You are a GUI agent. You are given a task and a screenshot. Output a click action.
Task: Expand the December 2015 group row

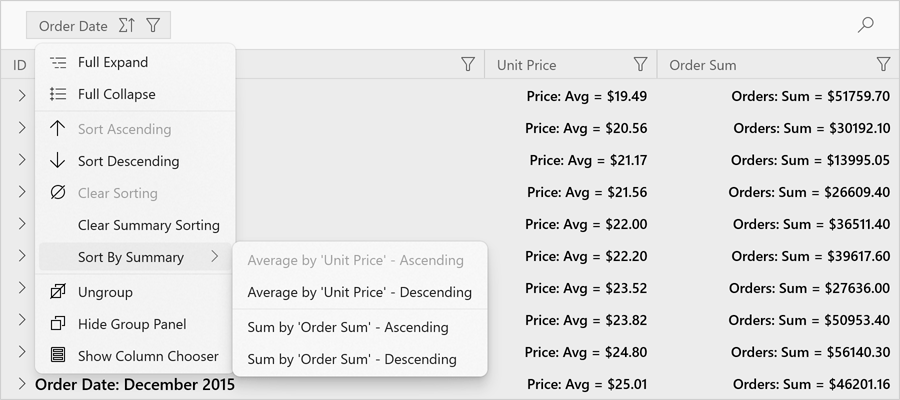(x=22, y=384)
